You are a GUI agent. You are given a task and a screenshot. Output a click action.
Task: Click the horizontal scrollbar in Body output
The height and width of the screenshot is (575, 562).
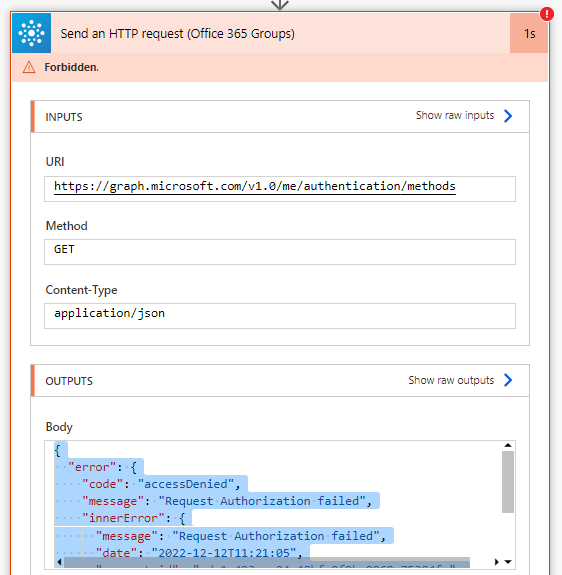(x=267, y=562)
